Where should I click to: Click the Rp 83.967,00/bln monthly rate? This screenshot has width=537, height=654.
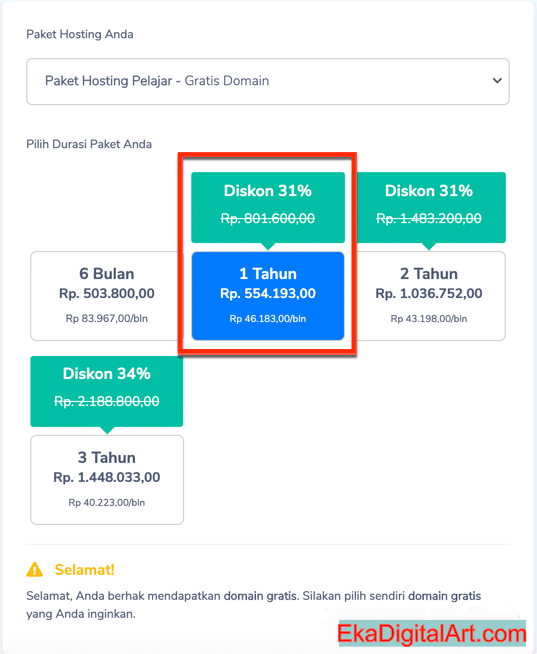(x=106, y=319)
